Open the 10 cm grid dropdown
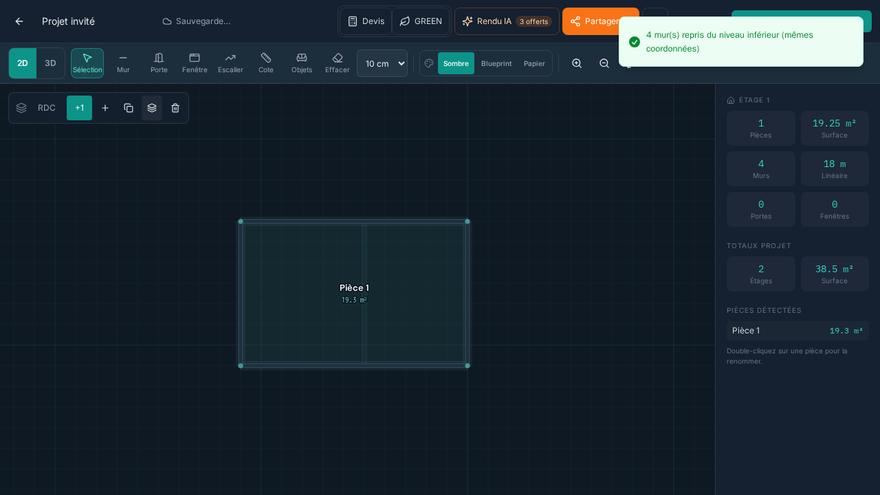Screen dimensions: 880x495 (382, 63)
